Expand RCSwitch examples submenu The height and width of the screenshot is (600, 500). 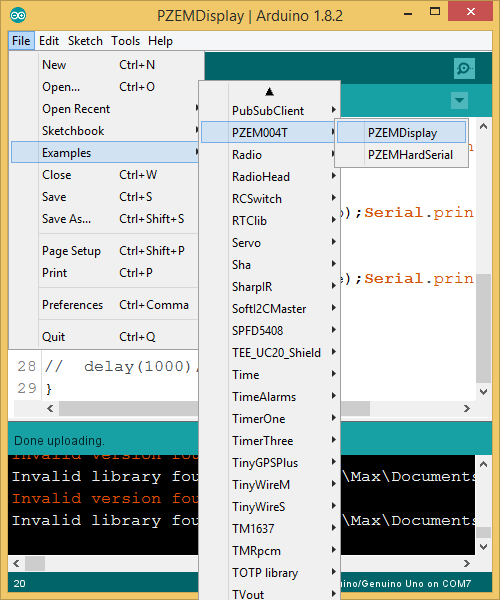[269, 199]
